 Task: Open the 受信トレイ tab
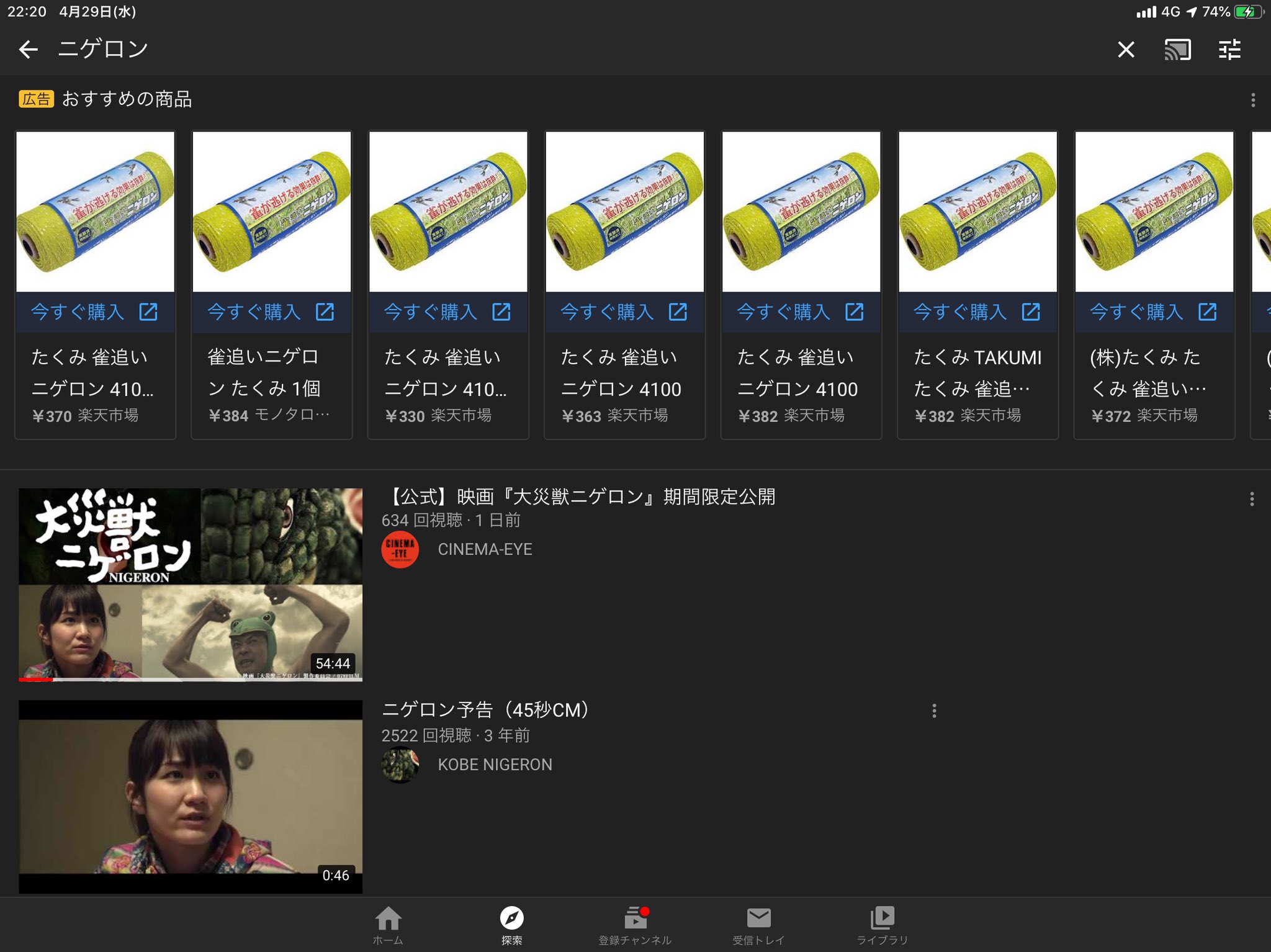[x=758, y=925]
